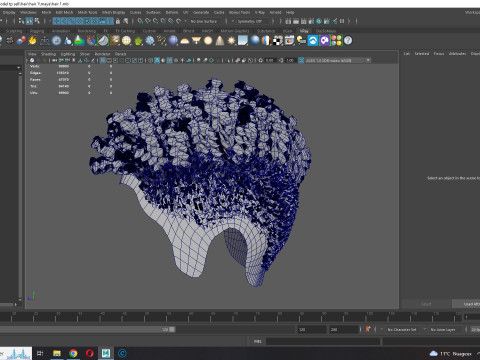
Task: Click the playback end time field 200
Action: point(343,329)
